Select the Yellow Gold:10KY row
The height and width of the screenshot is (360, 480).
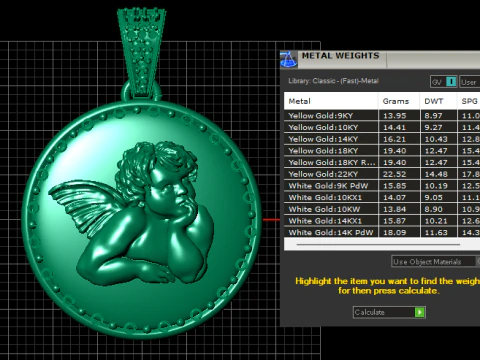click(382, 127)
